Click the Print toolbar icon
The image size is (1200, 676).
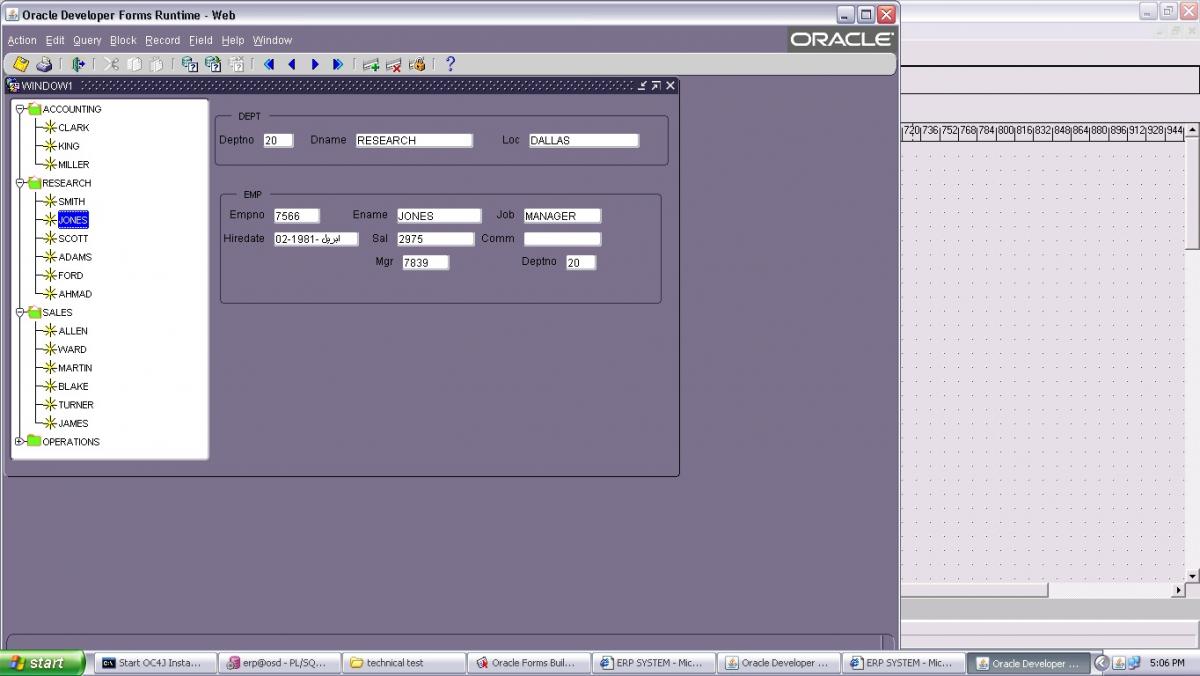coord(44,64)
